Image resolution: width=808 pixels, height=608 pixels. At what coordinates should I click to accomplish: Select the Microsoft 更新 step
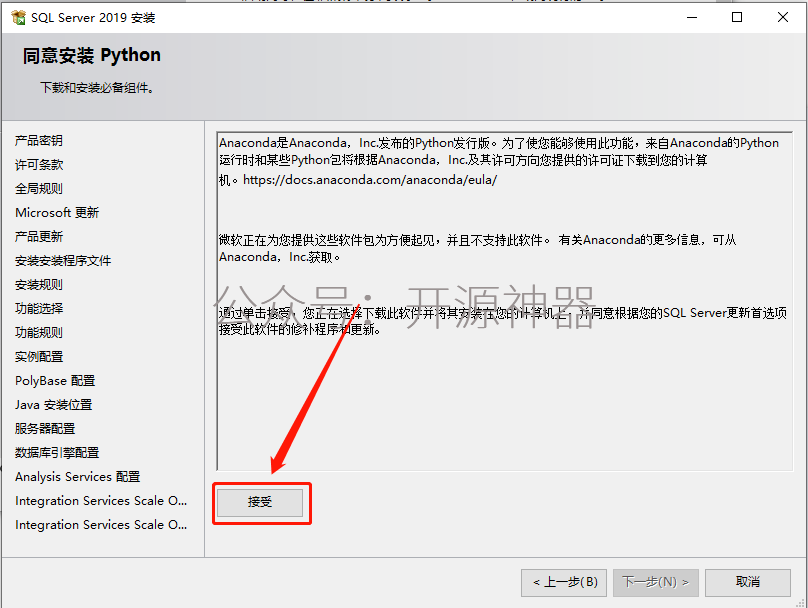(x=57, y=213)
